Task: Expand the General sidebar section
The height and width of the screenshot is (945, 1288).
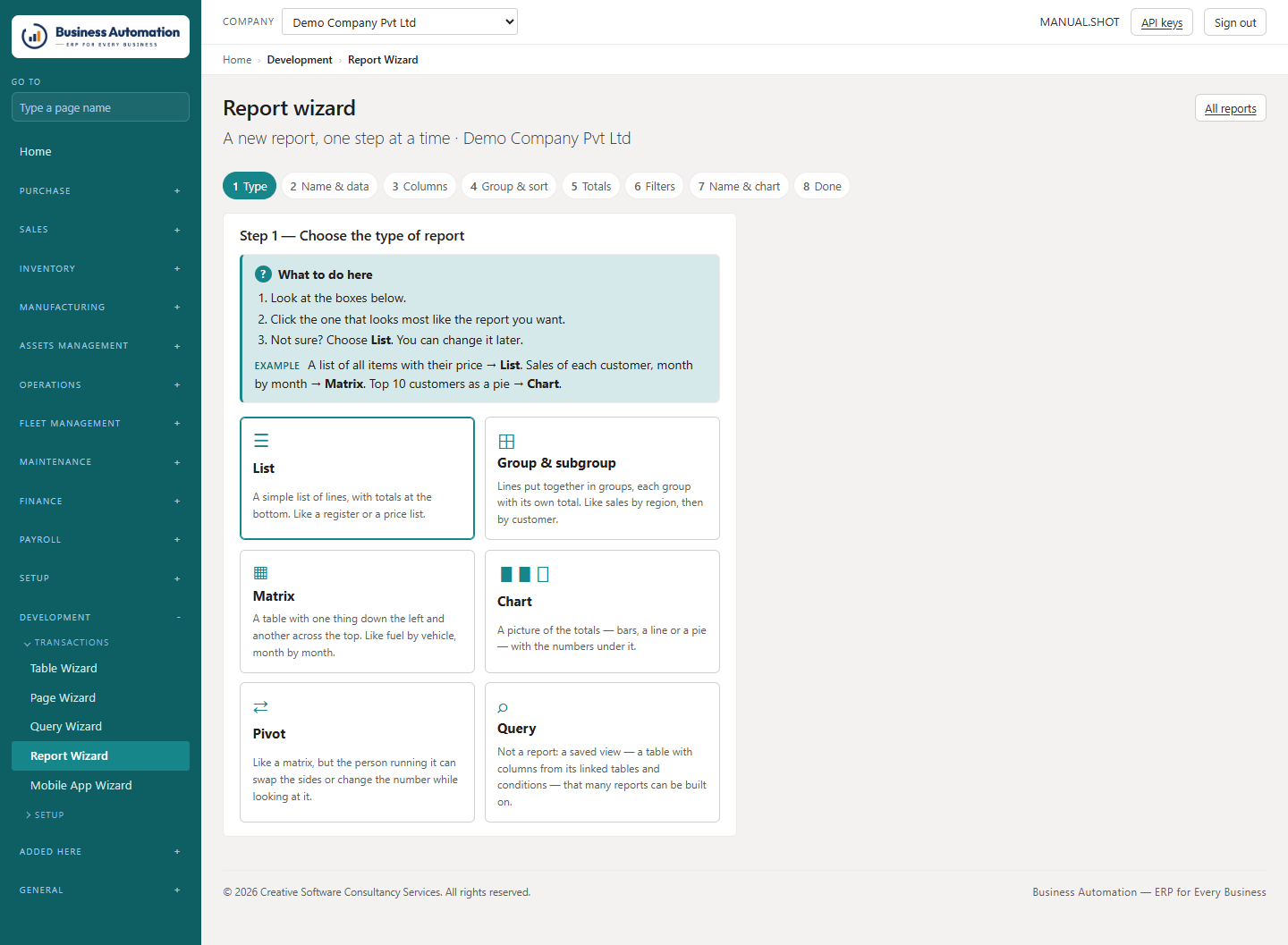Action: tap(100, 890)
